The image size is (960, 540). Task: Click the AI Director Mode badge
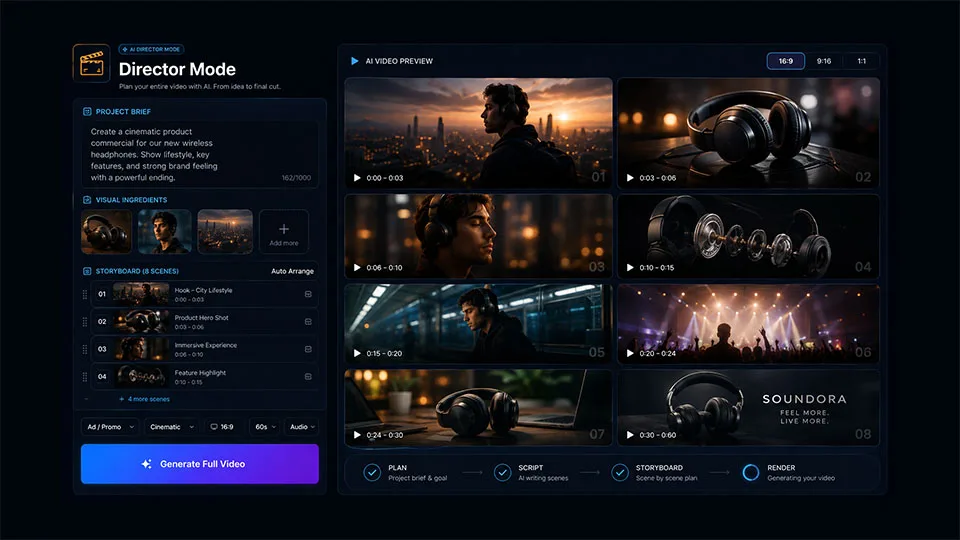click(x=151, y=49)
